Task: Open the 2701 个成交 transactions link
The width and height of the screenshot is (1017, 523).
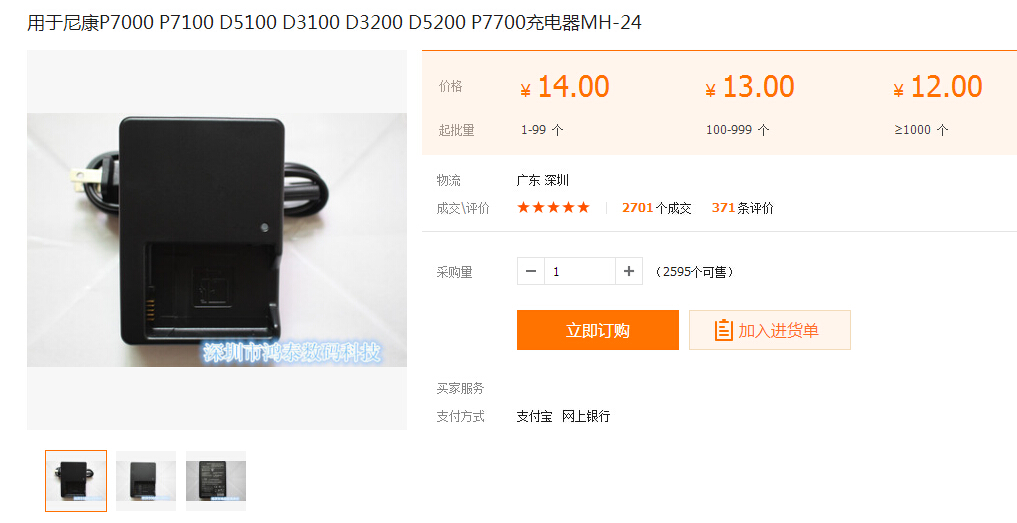Action: [x=656, y=208]
